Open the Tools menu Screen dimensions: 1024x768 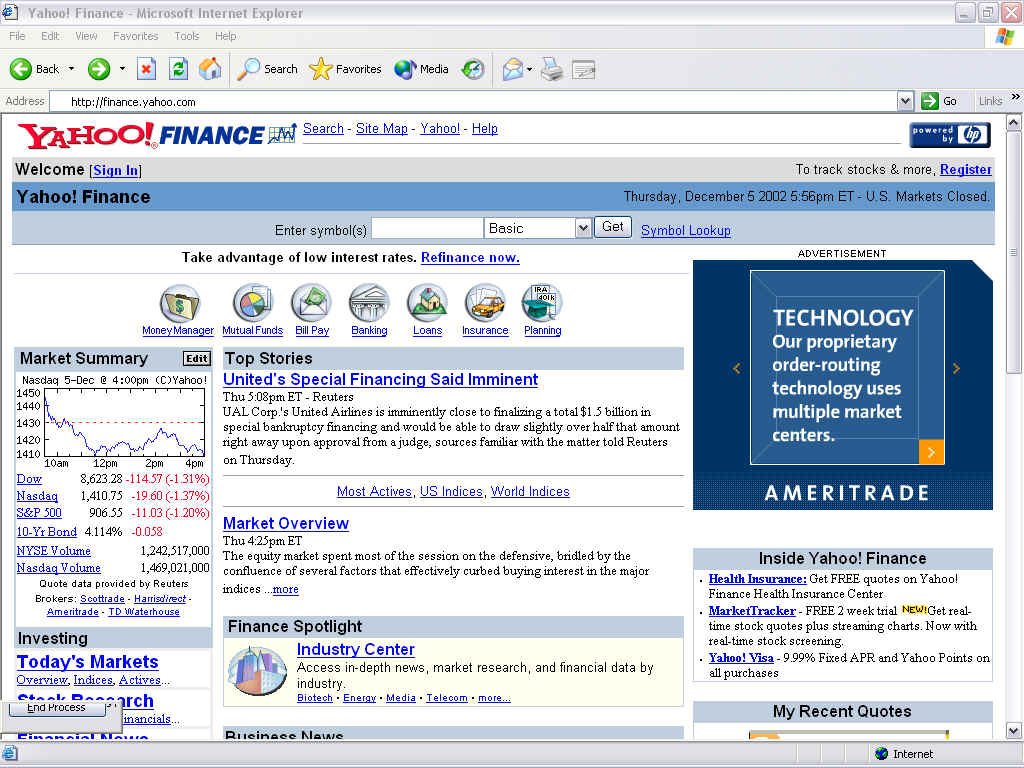(186, 36)
